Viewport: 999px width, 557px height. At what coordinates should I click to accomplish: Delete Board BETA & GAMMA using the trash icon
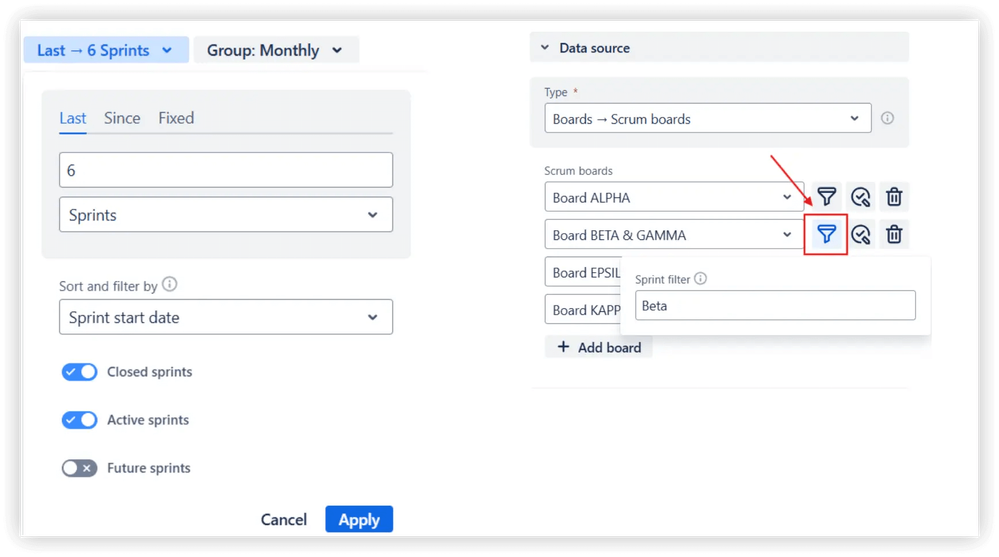pos(894,235)
